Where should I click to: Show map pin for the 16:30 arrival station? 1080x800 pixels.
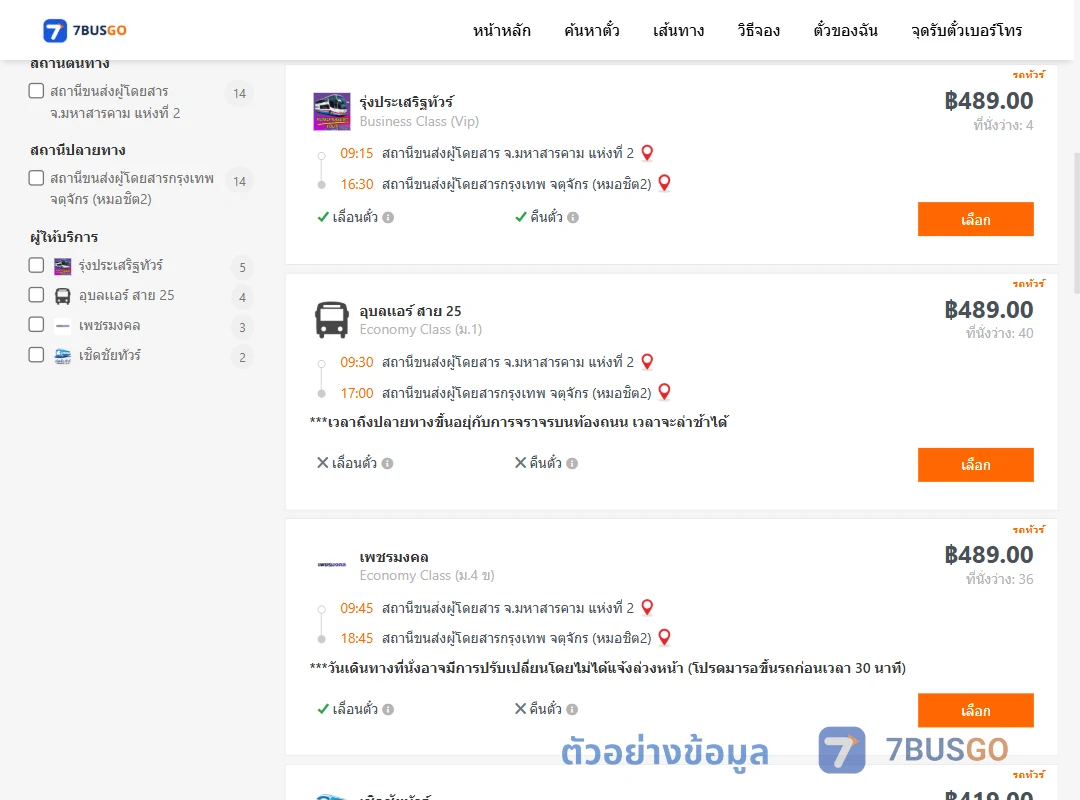(x=664, y=183)
